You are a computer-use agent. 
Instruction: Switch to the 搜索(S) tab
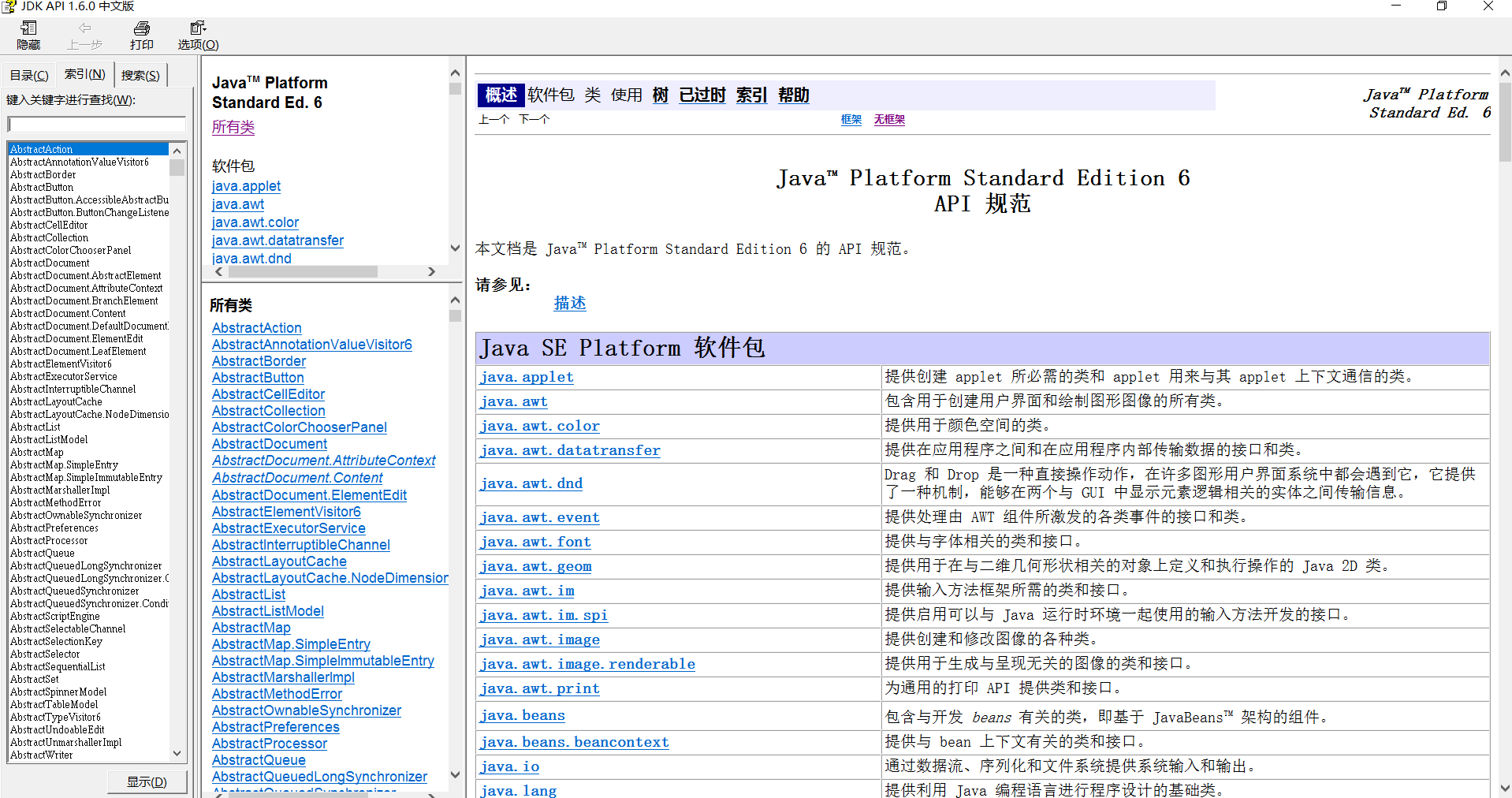(x=140, y=75)
